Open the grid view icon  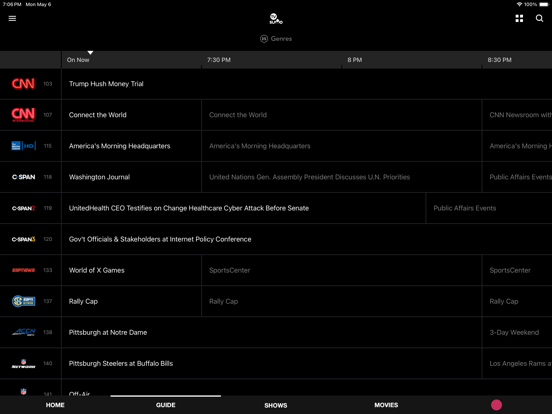point(519,18)
